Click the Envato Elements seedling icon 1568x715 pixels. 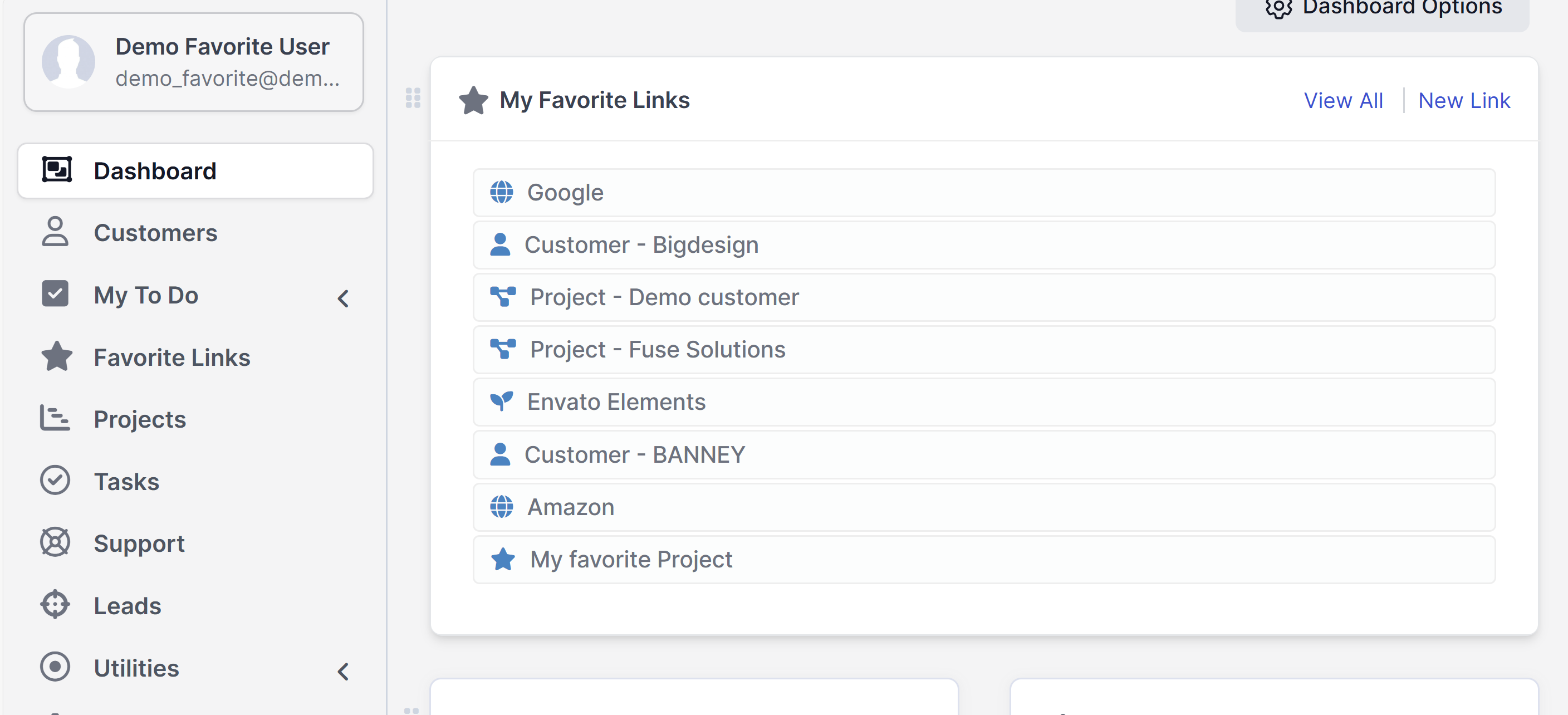[502, 401]
